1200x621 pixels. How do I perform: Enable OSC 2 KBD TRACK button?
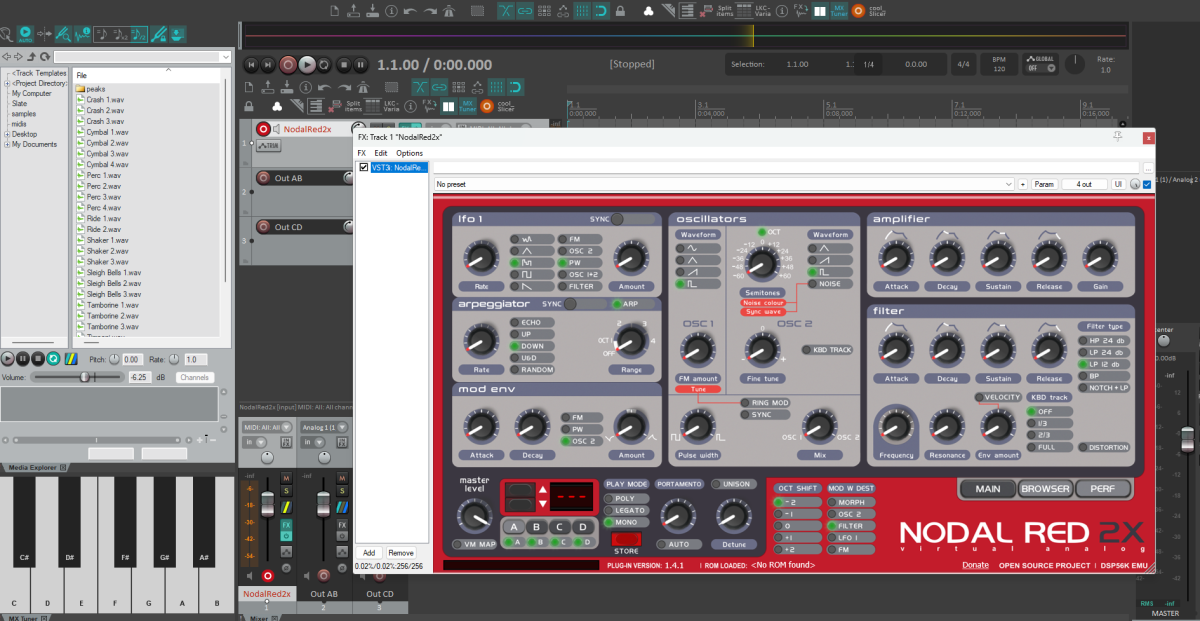pyautogui.click(x=828, y=350)
